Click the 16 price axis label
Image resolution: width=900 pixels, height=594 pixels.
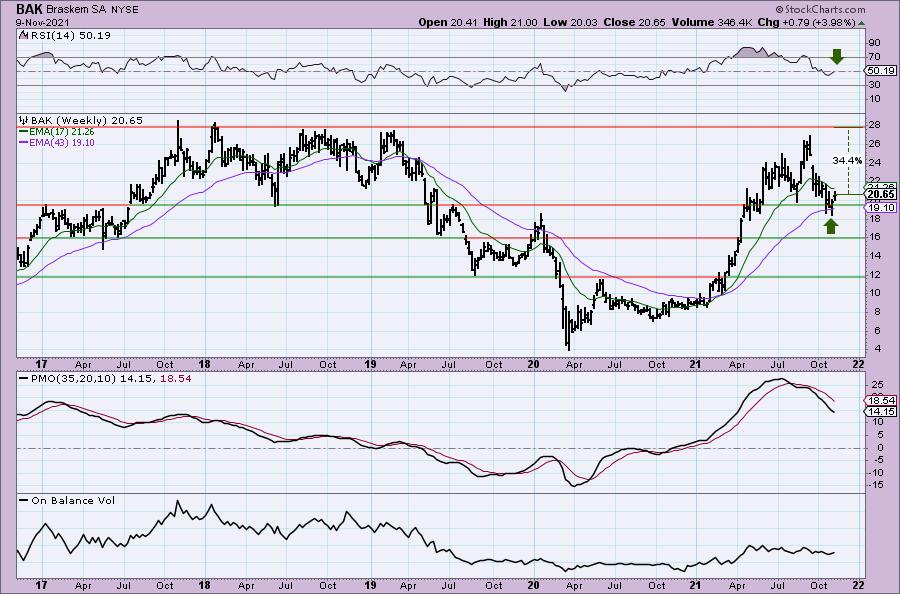[874, 237]
